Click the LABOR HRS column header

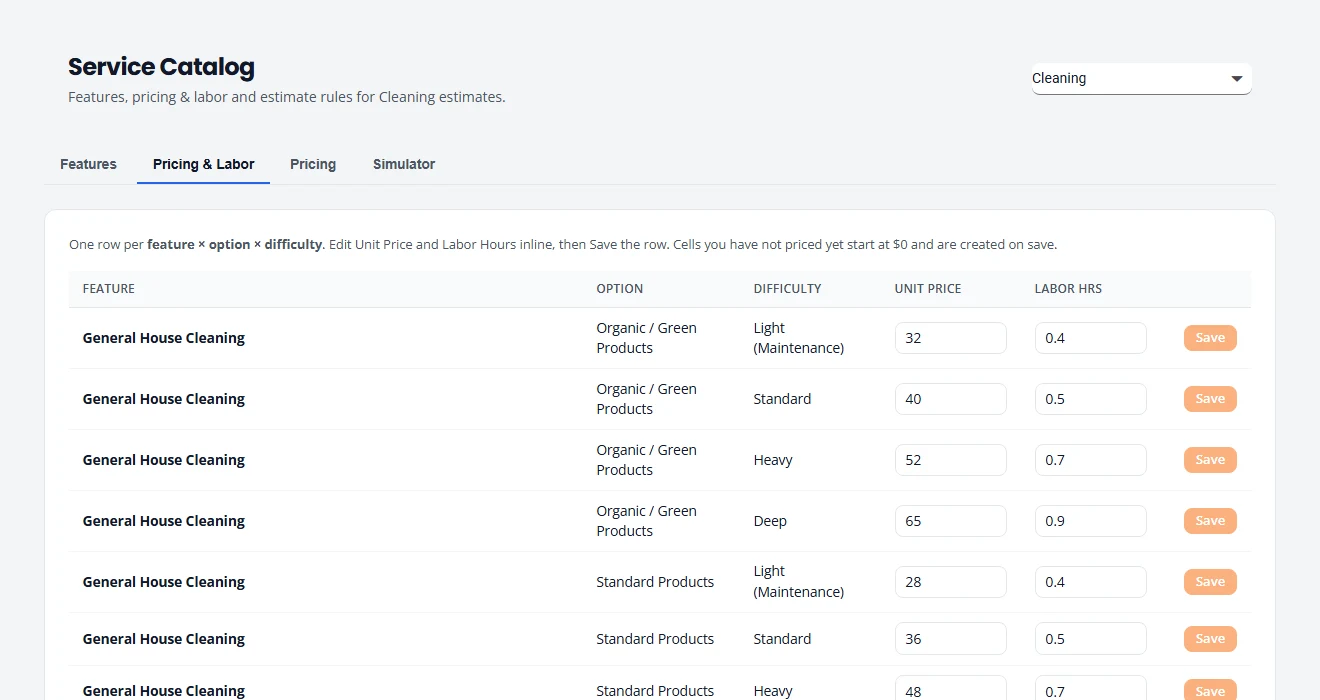[x=1068, y=289]
